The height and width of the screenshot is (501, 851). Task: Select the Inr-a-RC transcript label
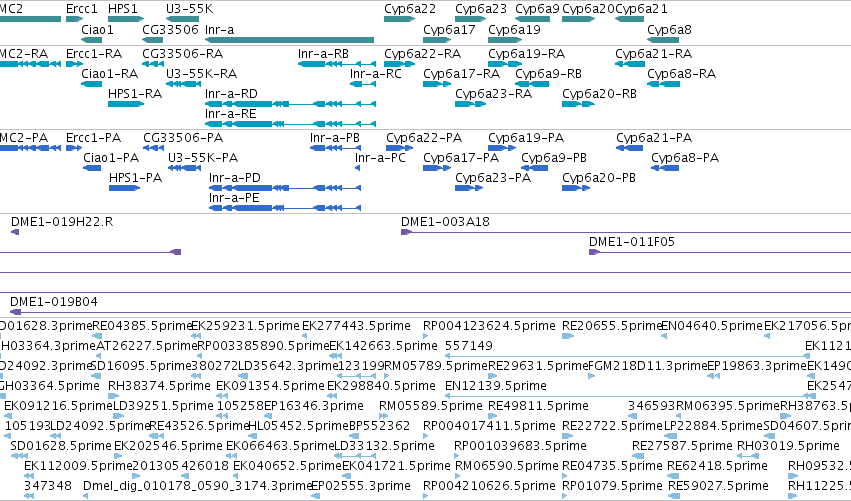pos(376,74)
